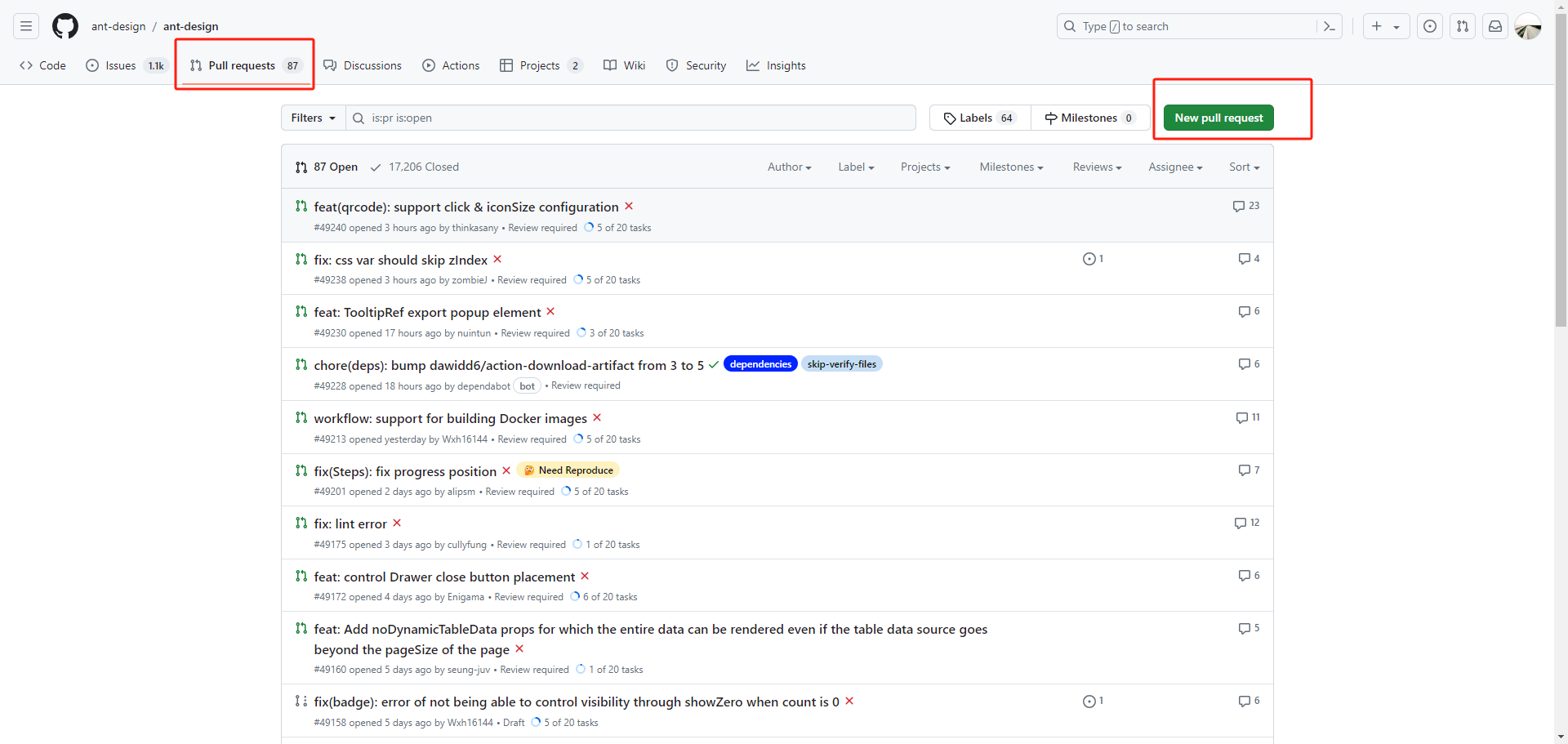Screen dimensions: 1568x744
Task: Click the 7 comments icon on Steps PR
Action: point(1249,470)
